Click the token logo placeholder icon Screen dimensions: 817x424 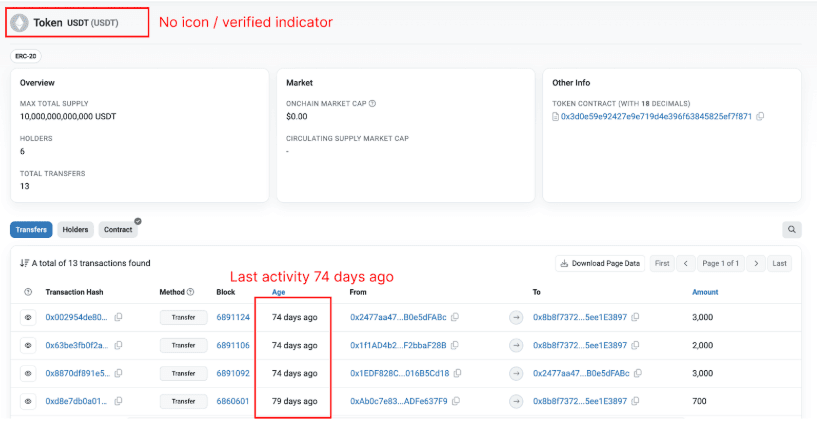tap(19, 22)
